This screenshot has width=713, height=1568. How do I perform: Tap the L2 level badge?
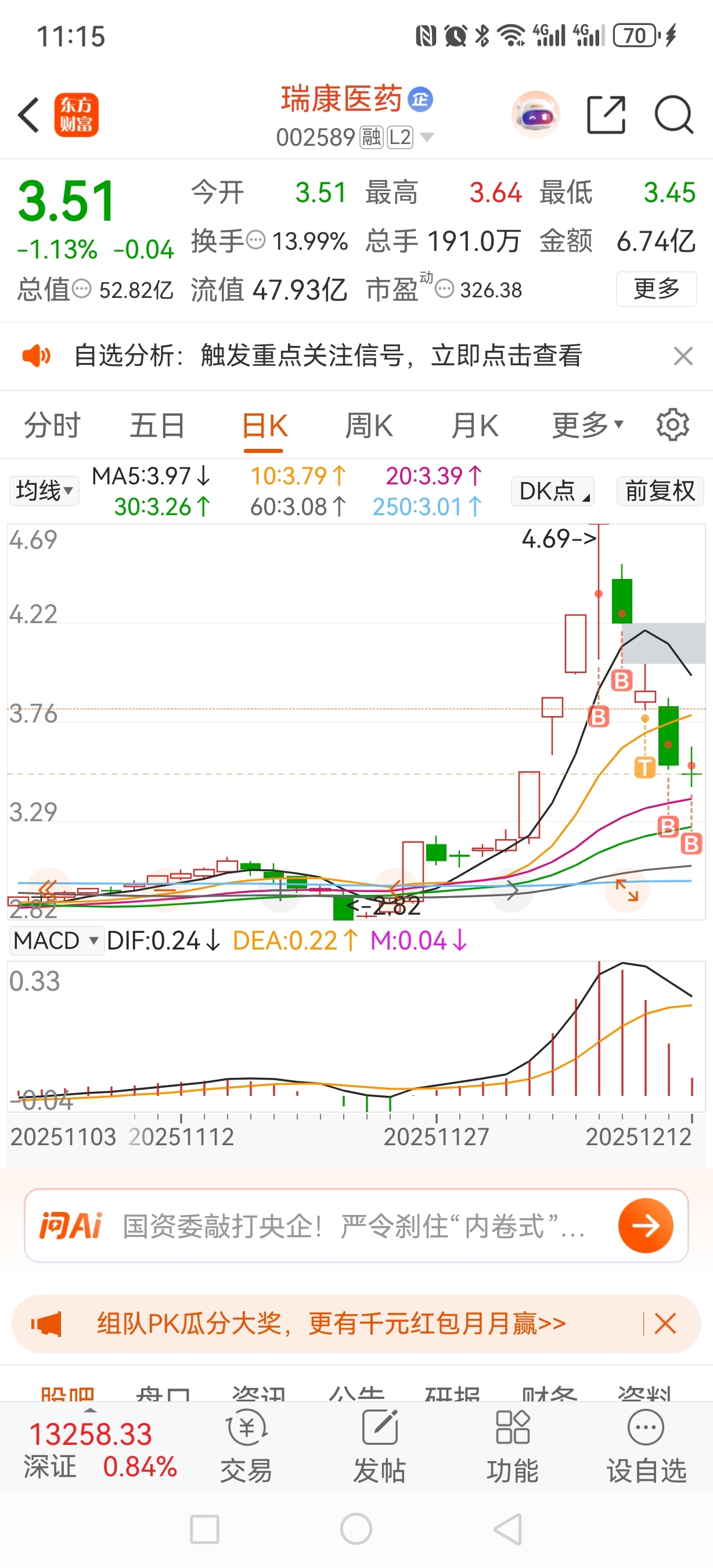pos(399,138)
